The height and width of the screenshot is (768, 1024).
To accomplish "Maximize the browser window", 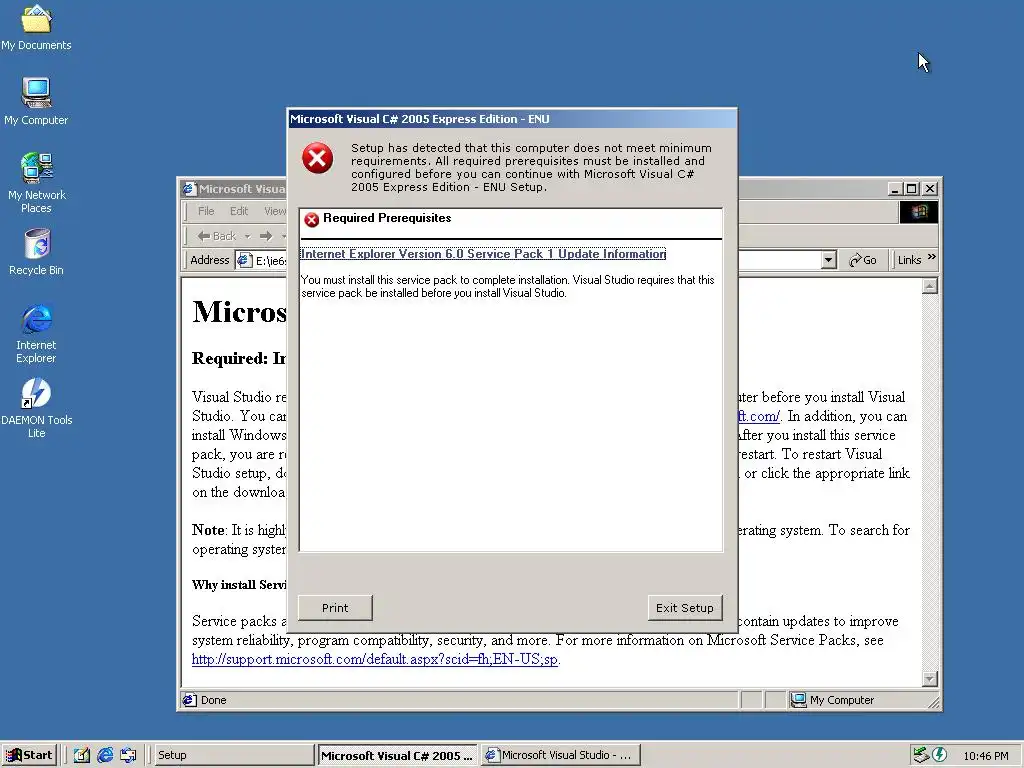I will click(x=912, y=189).
